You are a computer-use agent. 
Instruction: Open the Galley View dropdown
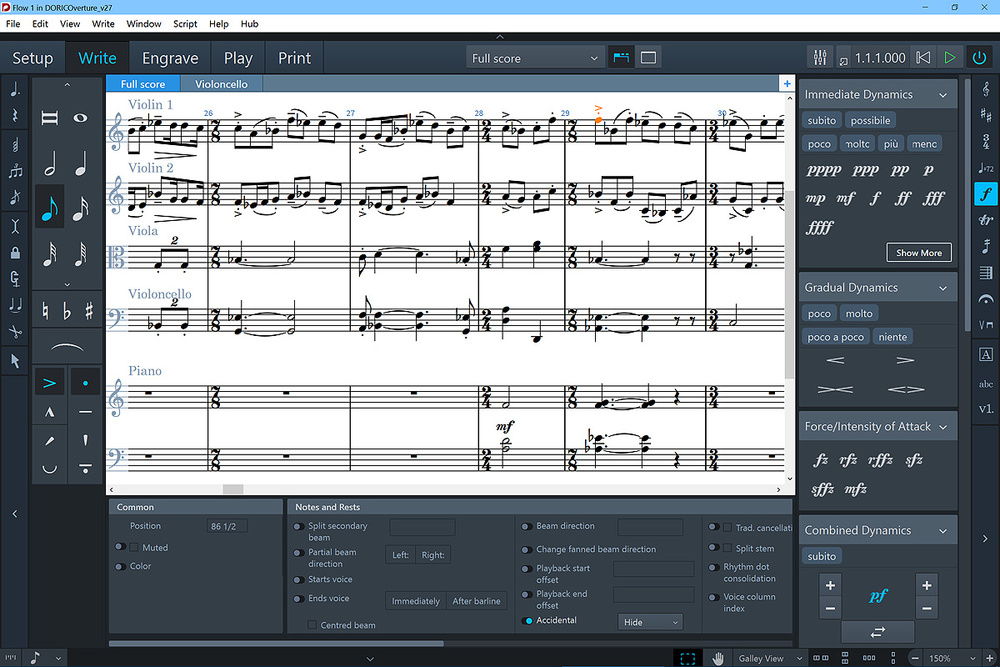click(x=770, y=658)
